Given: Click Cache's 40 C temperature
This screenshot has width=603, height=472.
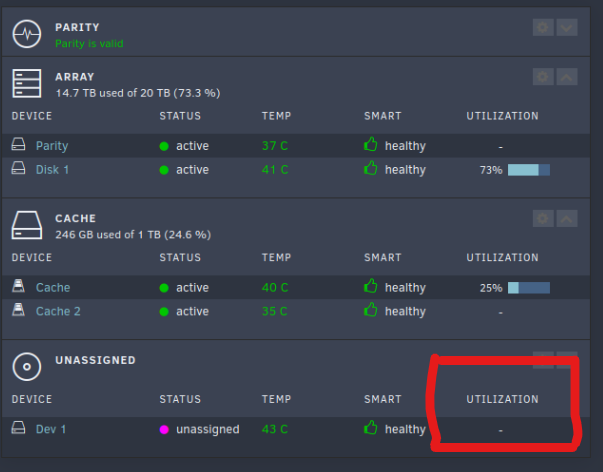Looking at the screenshot, I should [275, 288].
